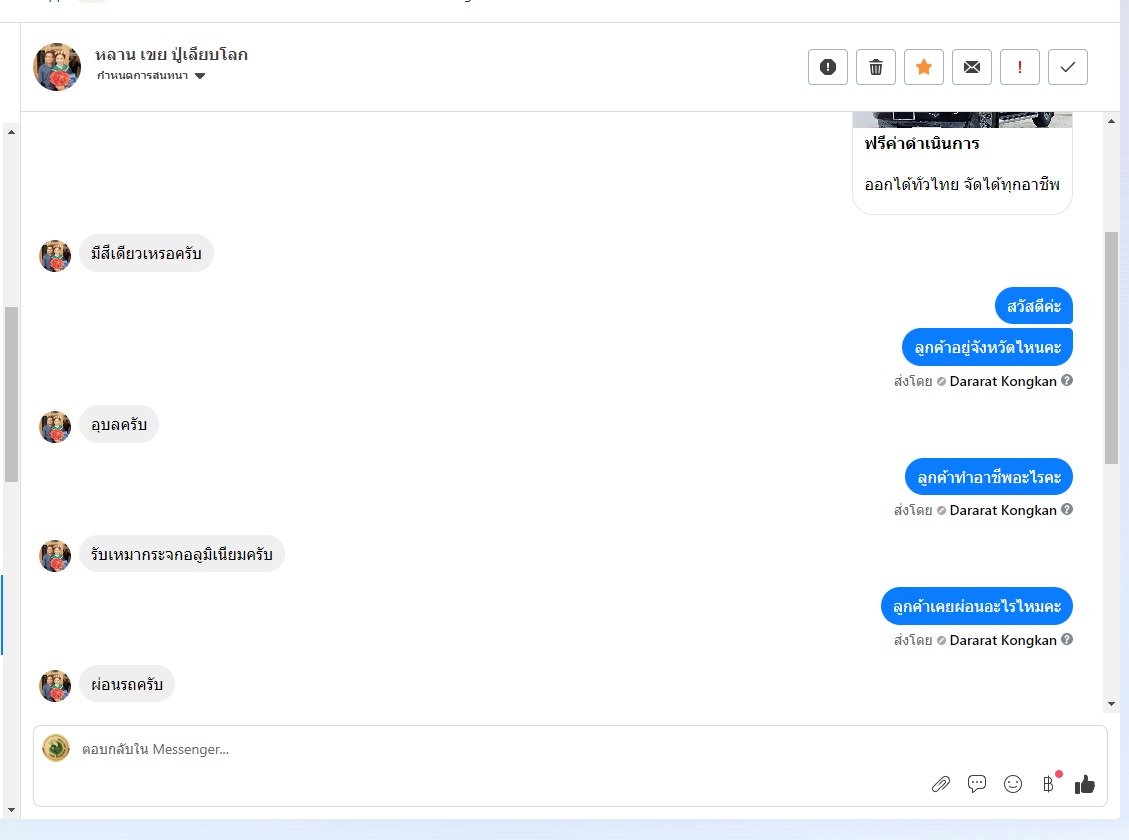Viewport: 1129px width, 840px height.
Task: Expand the assign conversation dropdown arrow
Action: point(200,76)
